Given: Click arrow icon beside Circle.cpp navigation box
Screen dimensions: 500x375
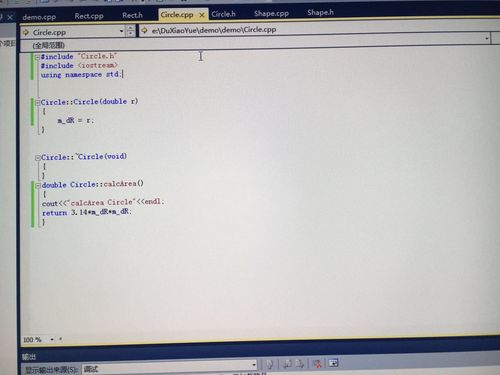Looking at the screenshot, I should (25, 32).
